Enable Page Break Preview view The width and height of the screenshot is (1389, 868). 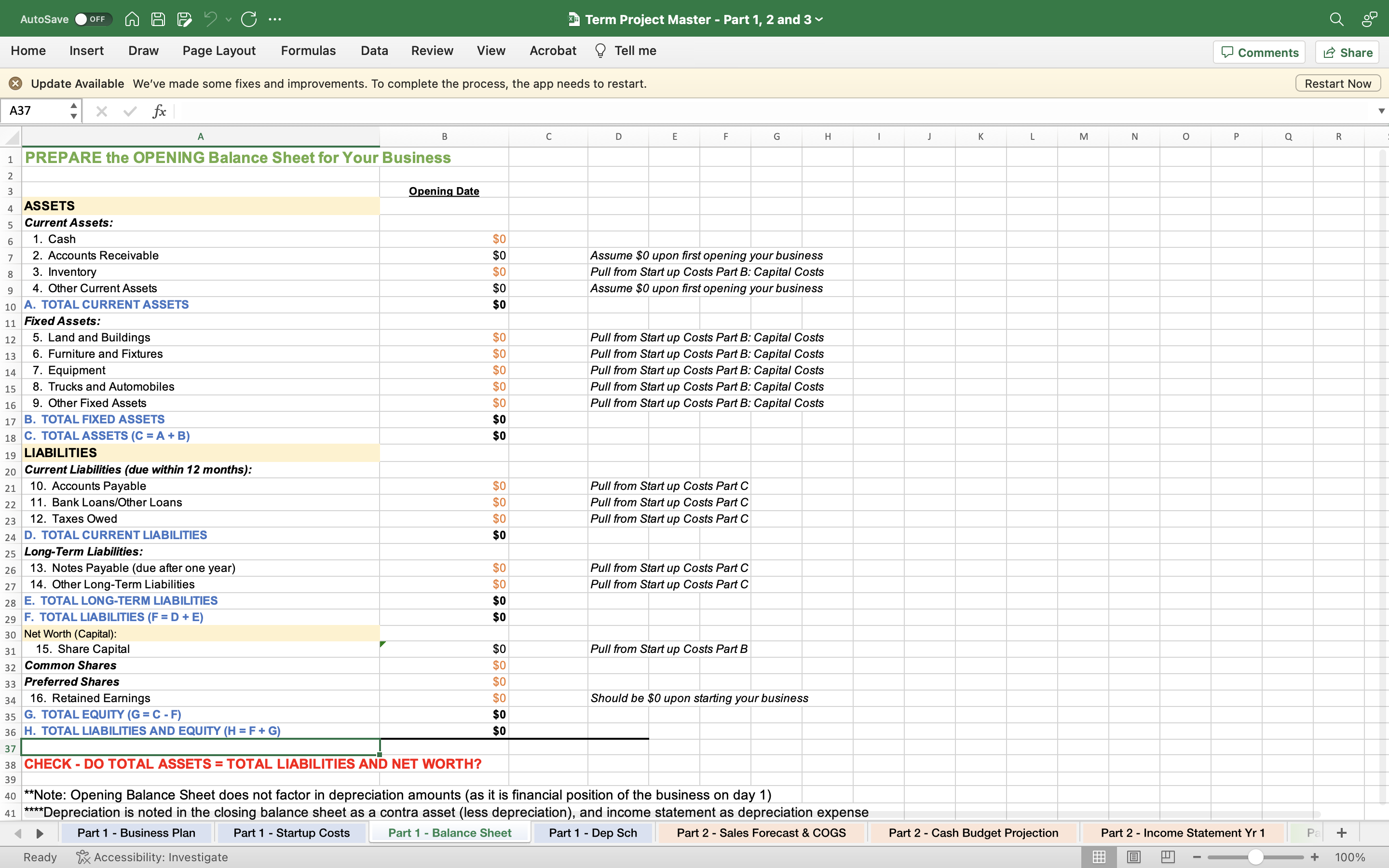coord(1168,857)
